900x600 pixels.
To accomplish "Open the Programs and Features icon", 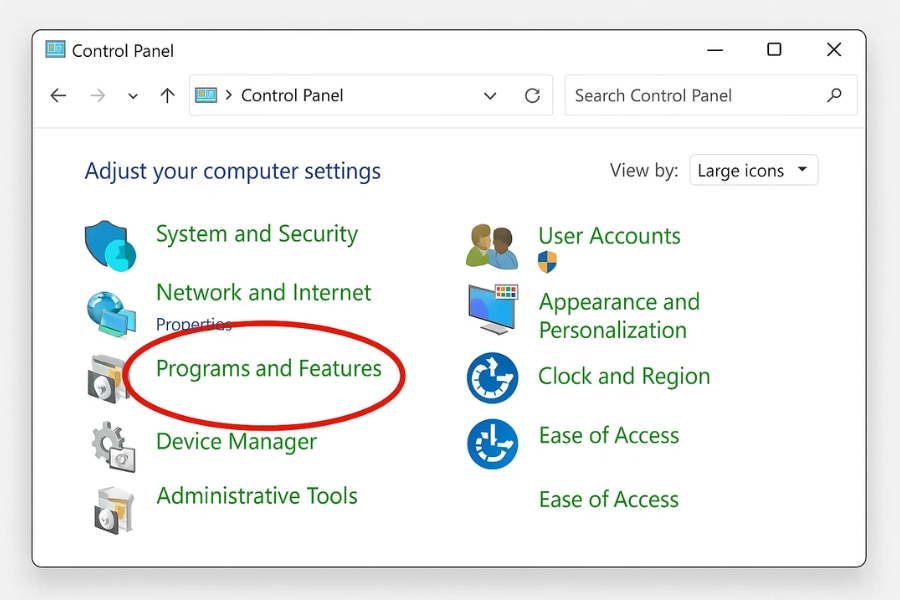I will coord(107,377).
